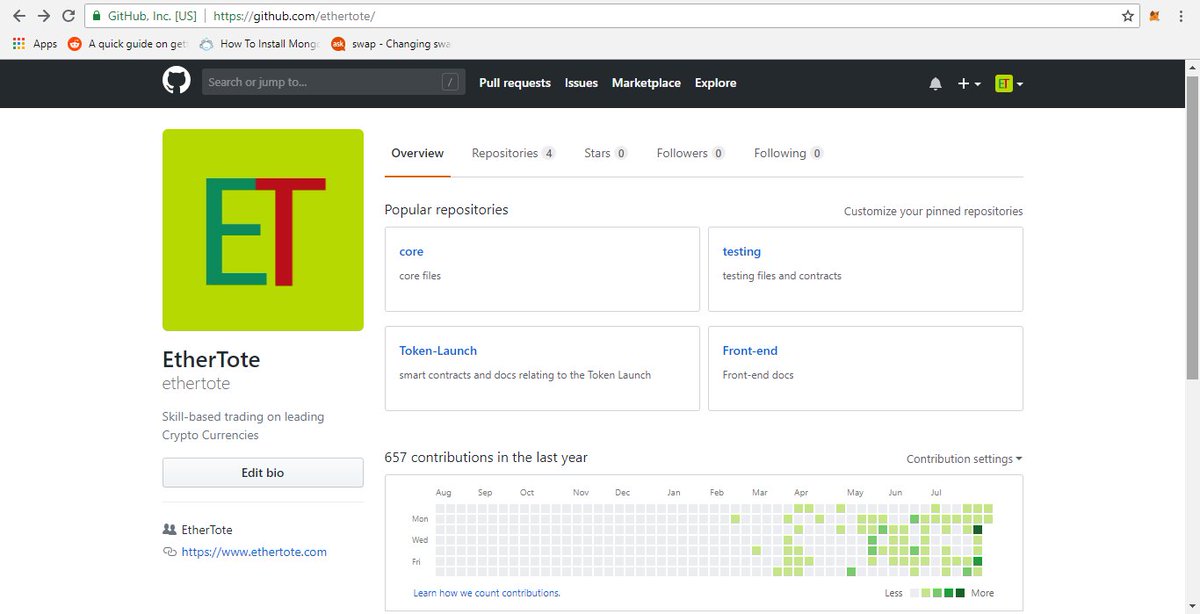Open the Front-end repository
1200x614 pixels.
tap(750, 351)
